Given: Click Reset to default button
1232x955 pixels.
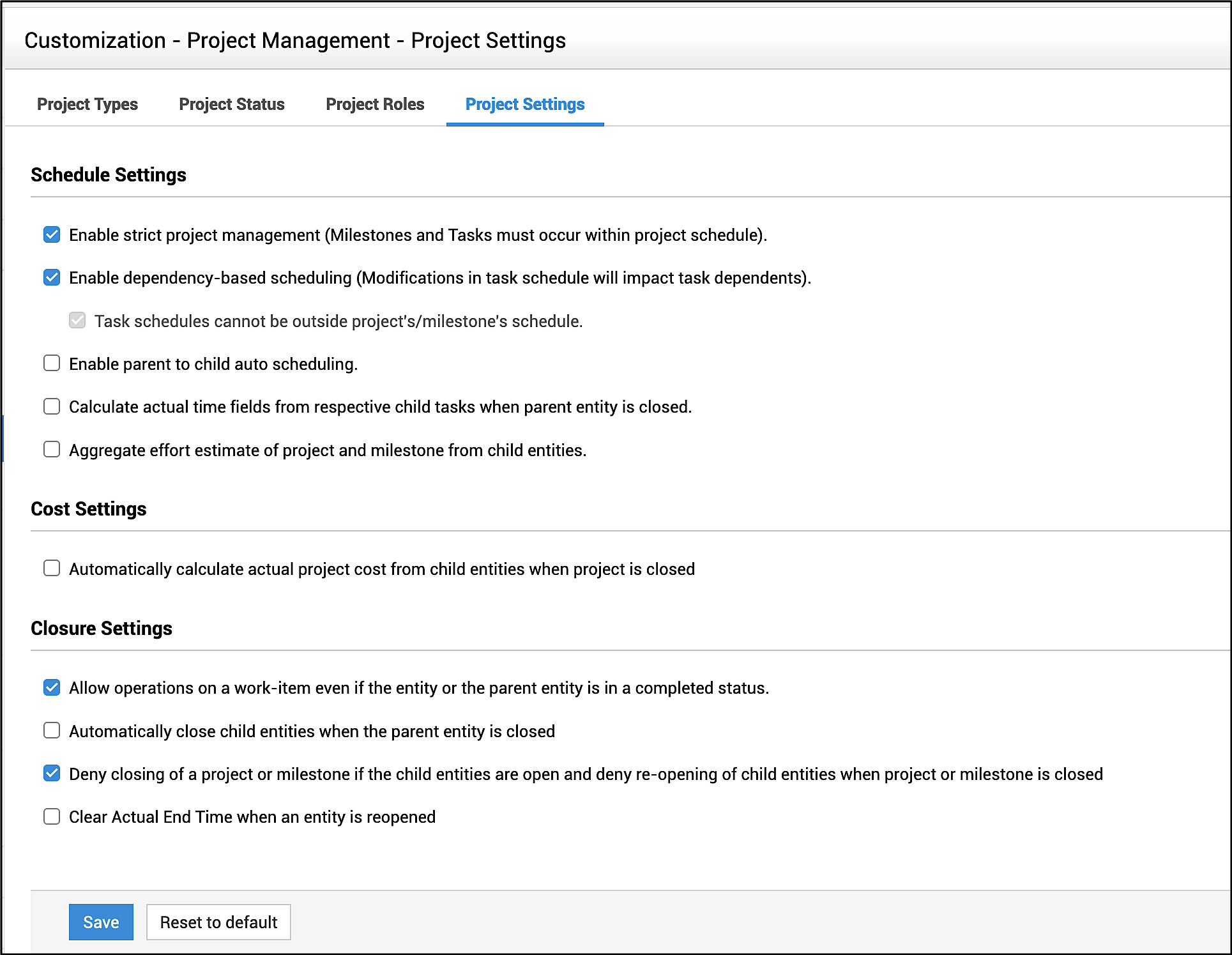Looking at the screenshot, I should 218,922.
